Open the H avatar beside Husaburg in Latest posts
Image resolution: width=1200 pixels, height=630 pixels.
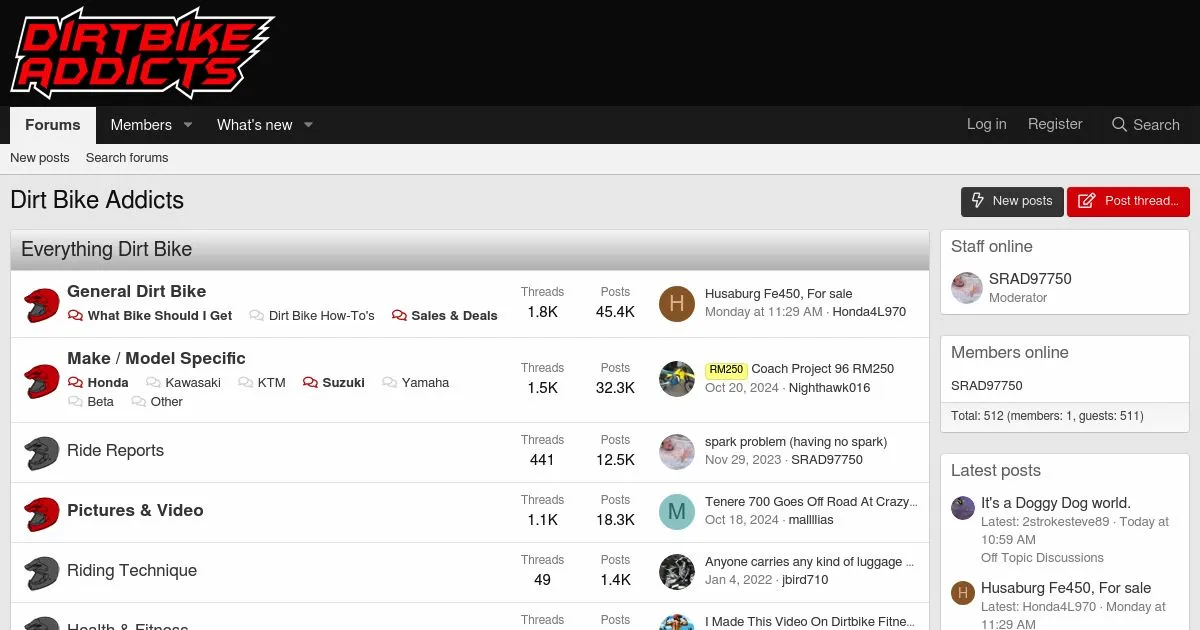pyautogui.click(x=963, y=593)
